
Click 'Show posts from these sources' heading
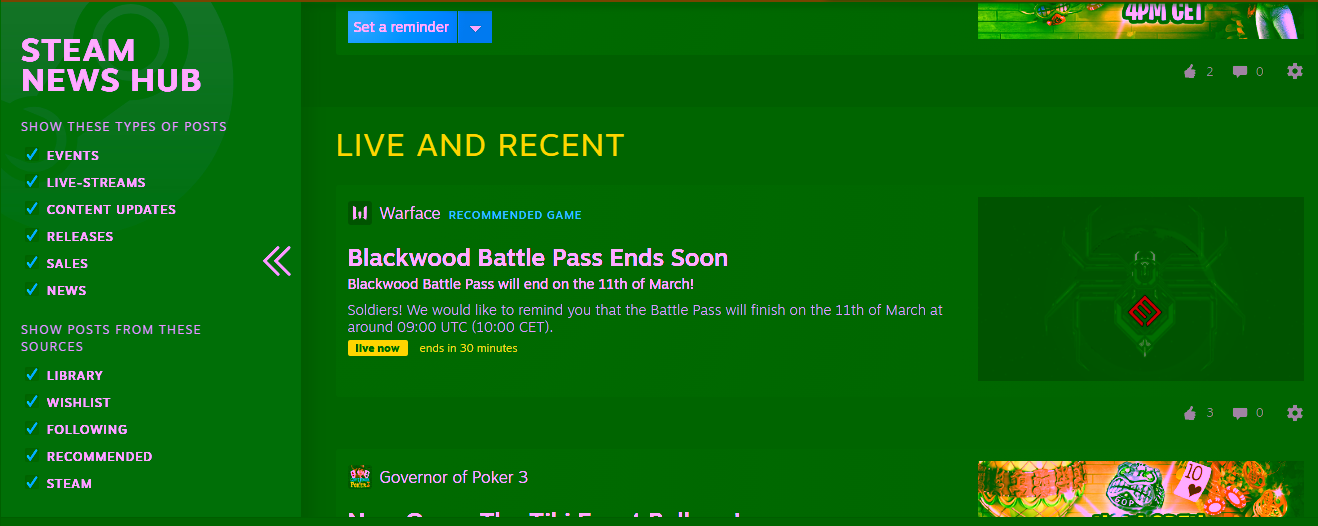click(x=111, y=338)
